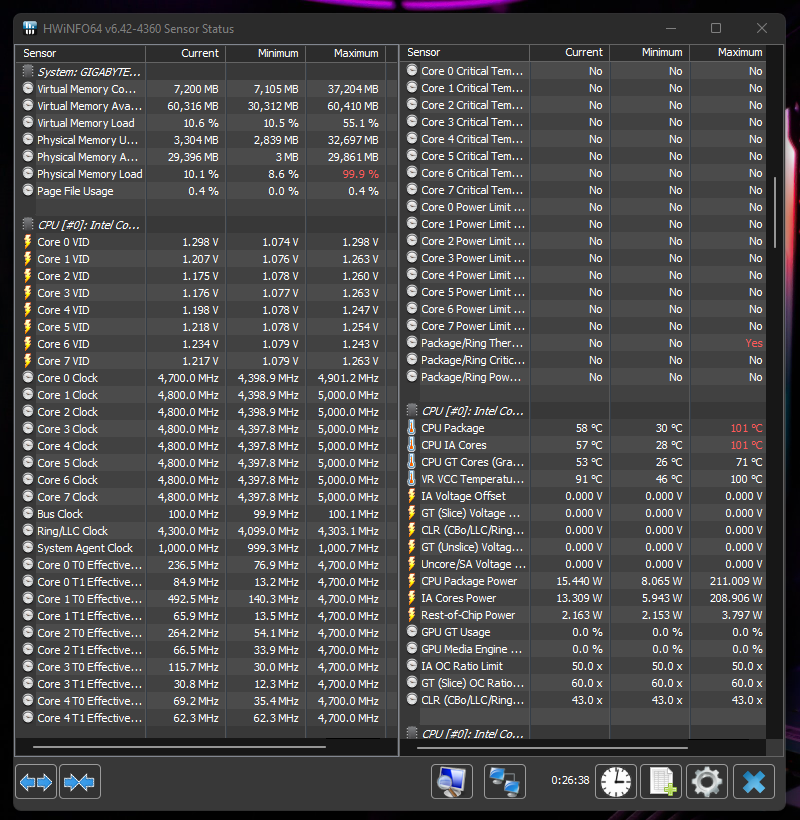The image size is (800, 820).
Task: Collapse the System: GIGABYTE sensor group
Action: click(x=28, y=71)
